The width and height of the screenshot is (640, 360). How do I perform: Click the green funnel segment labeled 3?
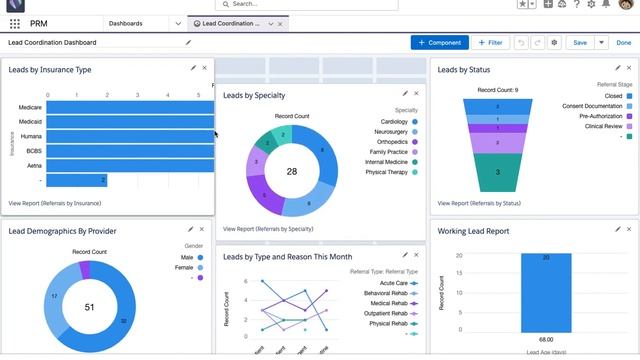pyautogui.click(x=498, y=172)
